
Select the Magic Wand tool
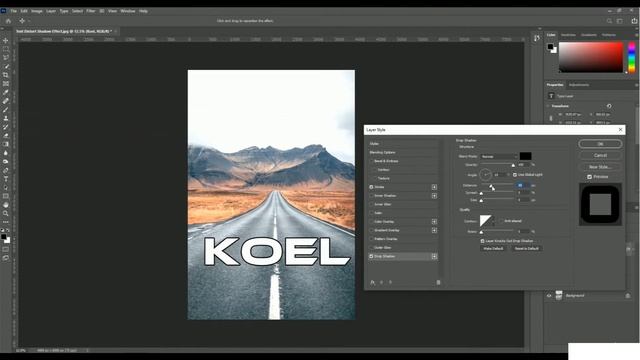6,66
